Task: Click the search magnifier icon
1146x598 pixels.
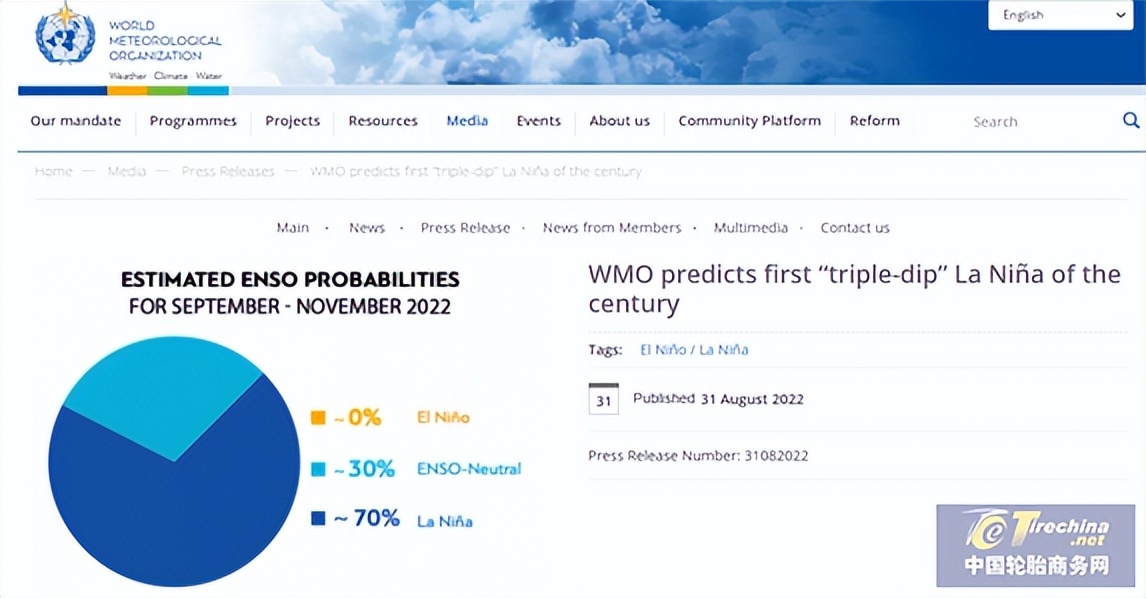Action: (1131, 121)
